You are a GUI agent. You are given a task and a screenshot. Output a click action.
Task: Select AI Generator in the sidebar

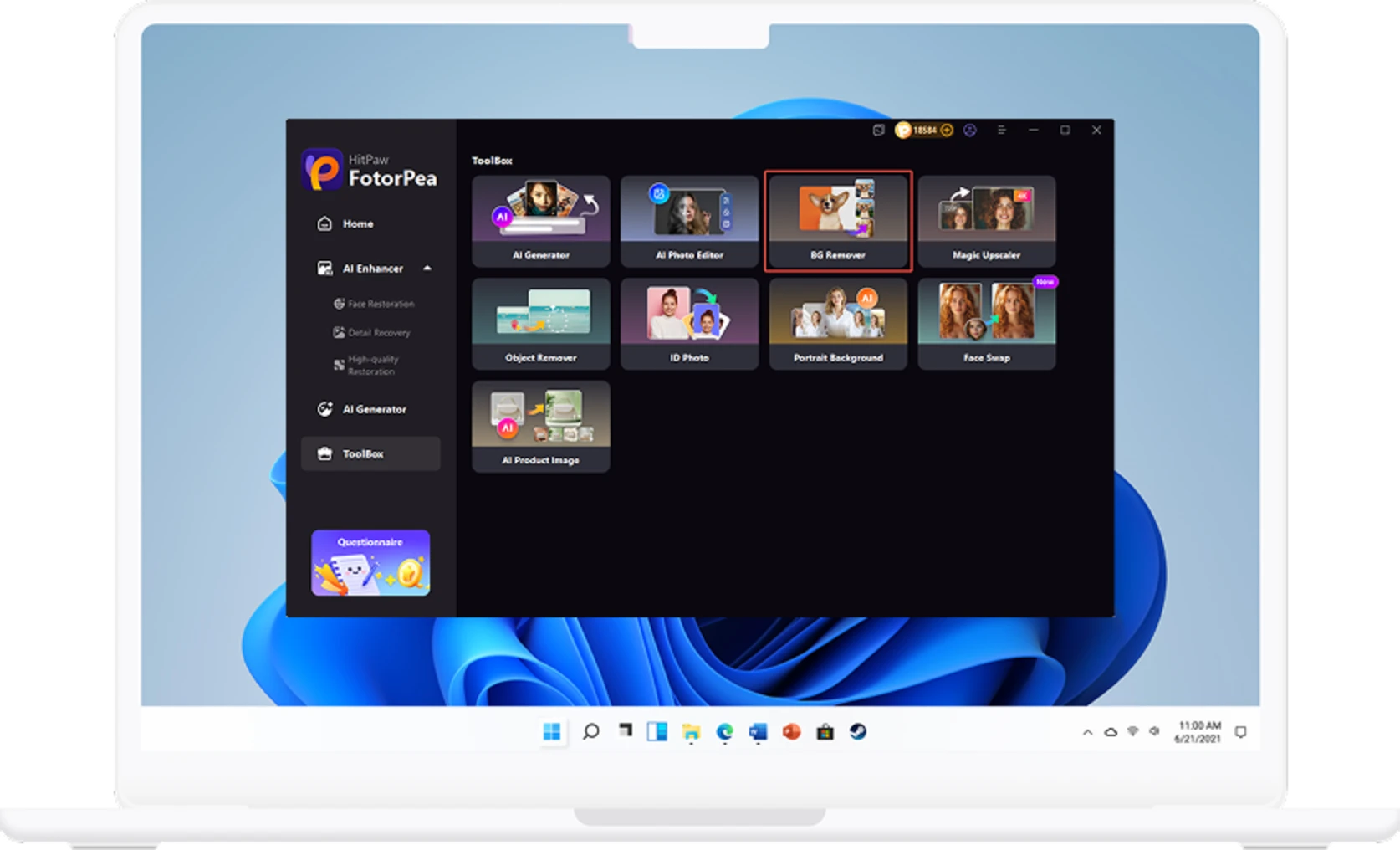pyautogui.click(x=374, y=409)
